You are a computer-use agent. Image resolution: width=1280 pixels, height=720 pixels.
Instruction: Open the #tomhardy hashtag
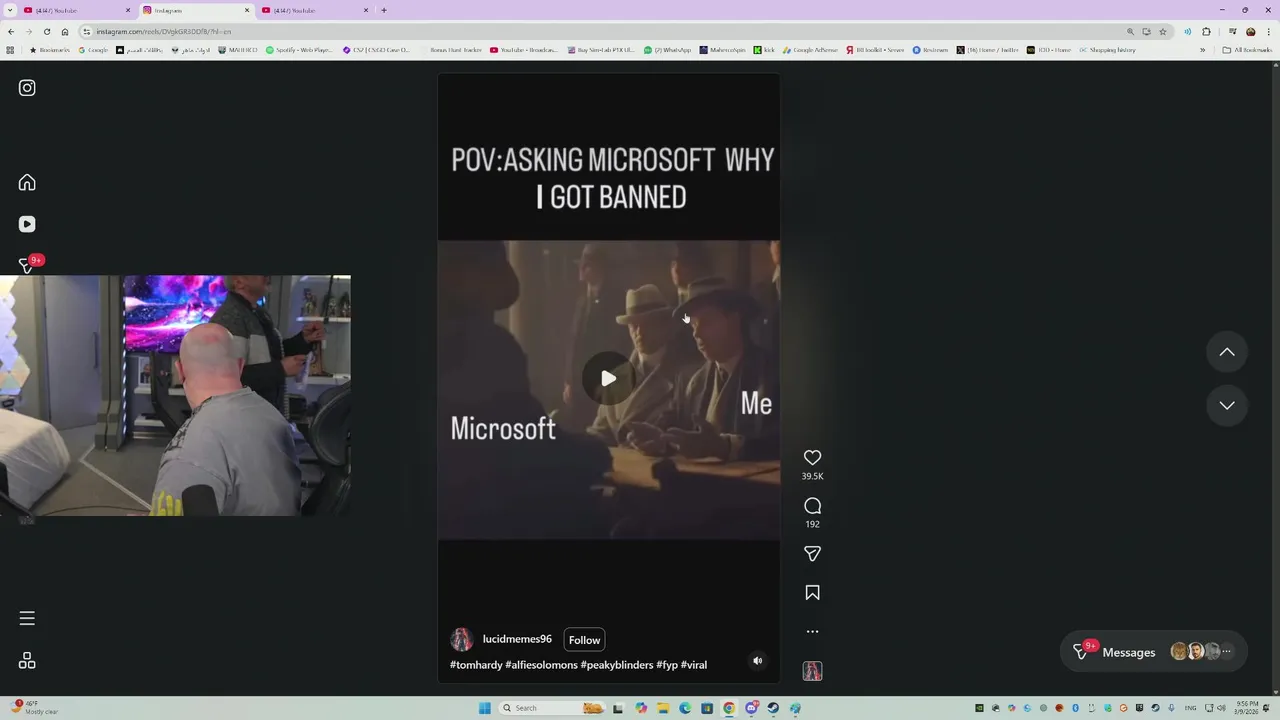coord(476,665)
